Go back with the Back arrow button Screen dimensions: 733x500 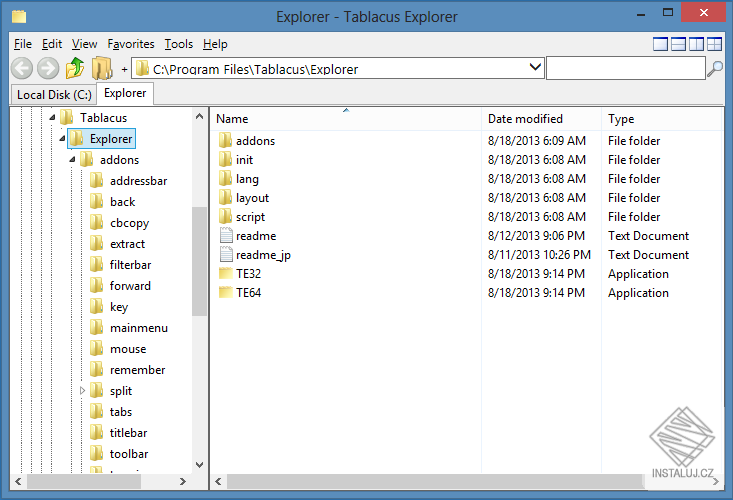tap(22, 69)
